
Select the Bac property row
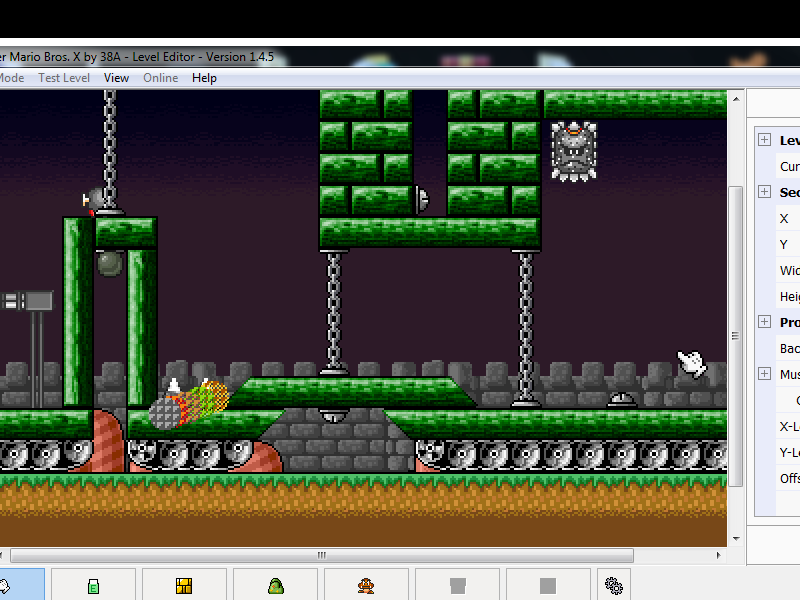[788, 348]
